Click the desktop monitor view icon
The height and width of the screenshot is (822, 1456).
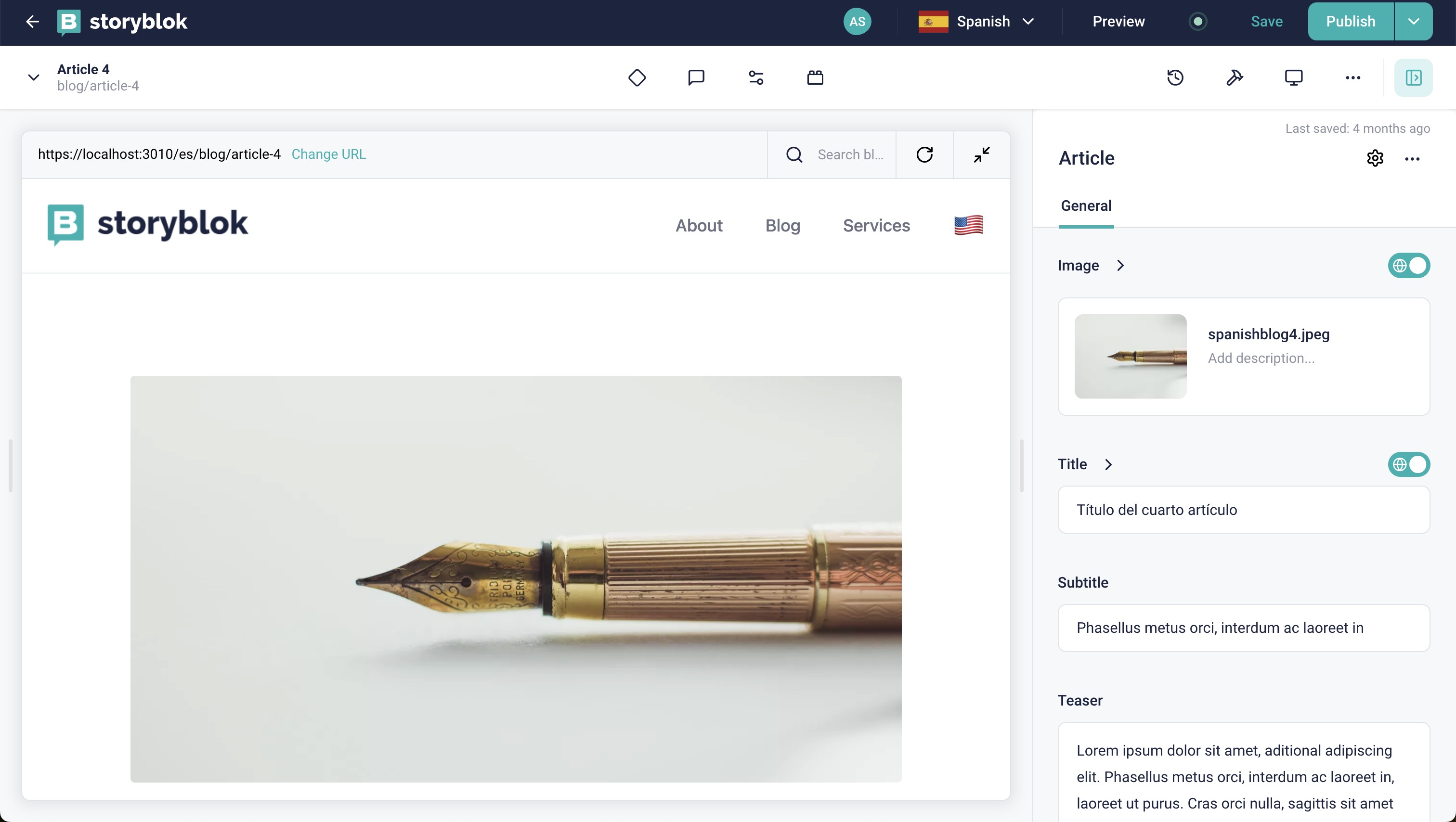1293,77
